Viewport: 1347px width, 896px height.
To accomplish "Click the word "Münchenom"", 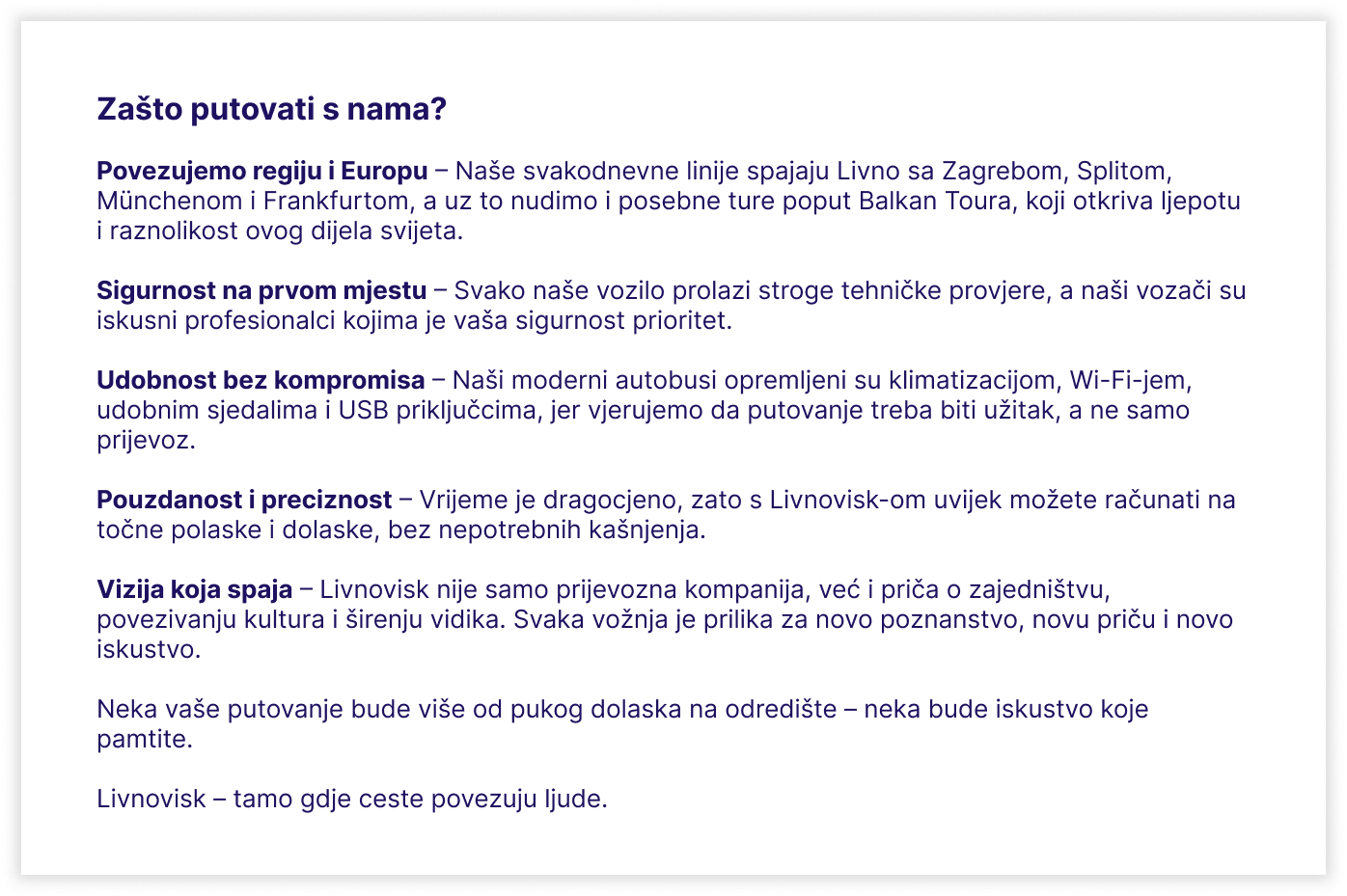I will 169,201.
